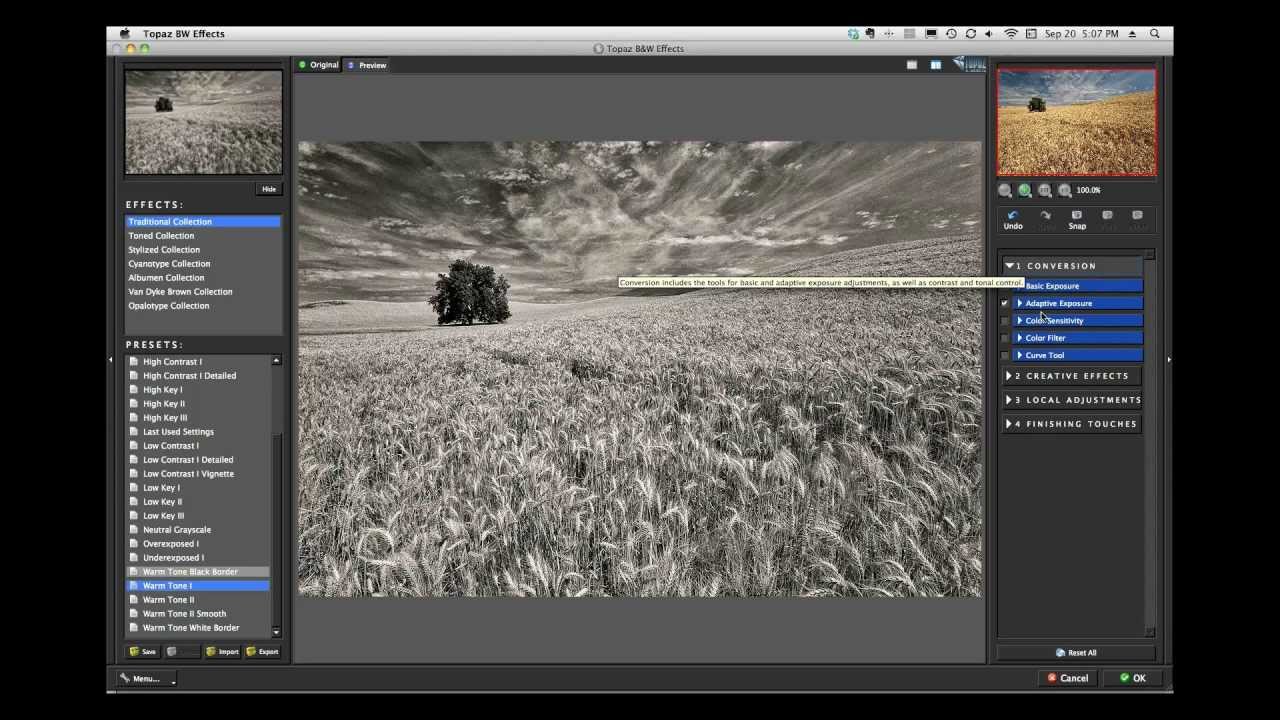
Task: Click the presets list scroll-down arrow
Action: [x=276, y=632]
